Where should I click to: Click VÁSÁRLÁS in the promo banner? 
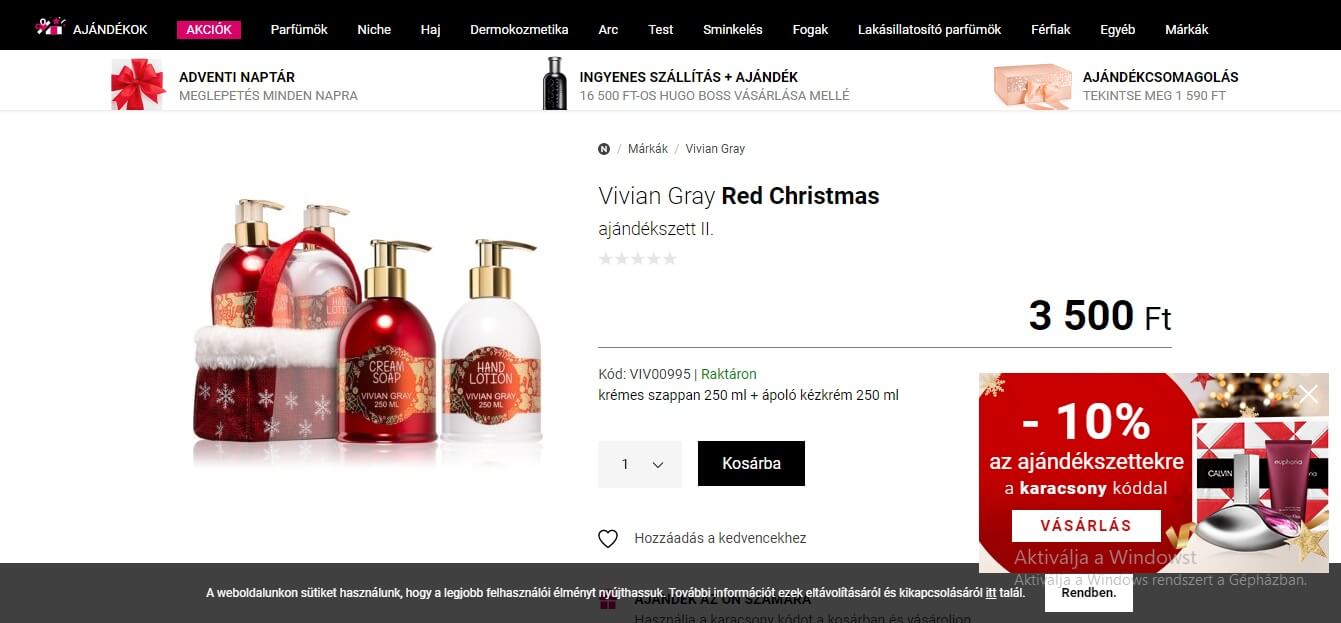pyautogui.click(x=1086, y=526)
